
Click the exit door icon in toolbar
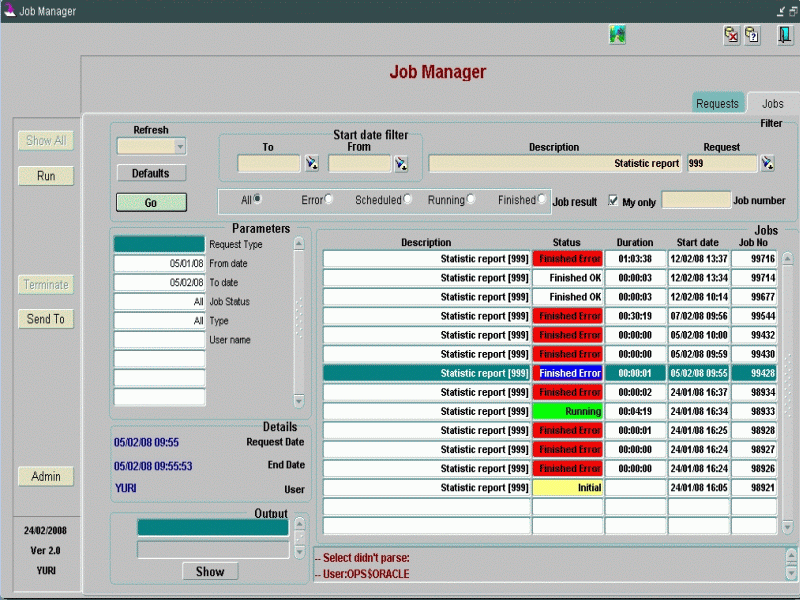(x=785, y=35)
